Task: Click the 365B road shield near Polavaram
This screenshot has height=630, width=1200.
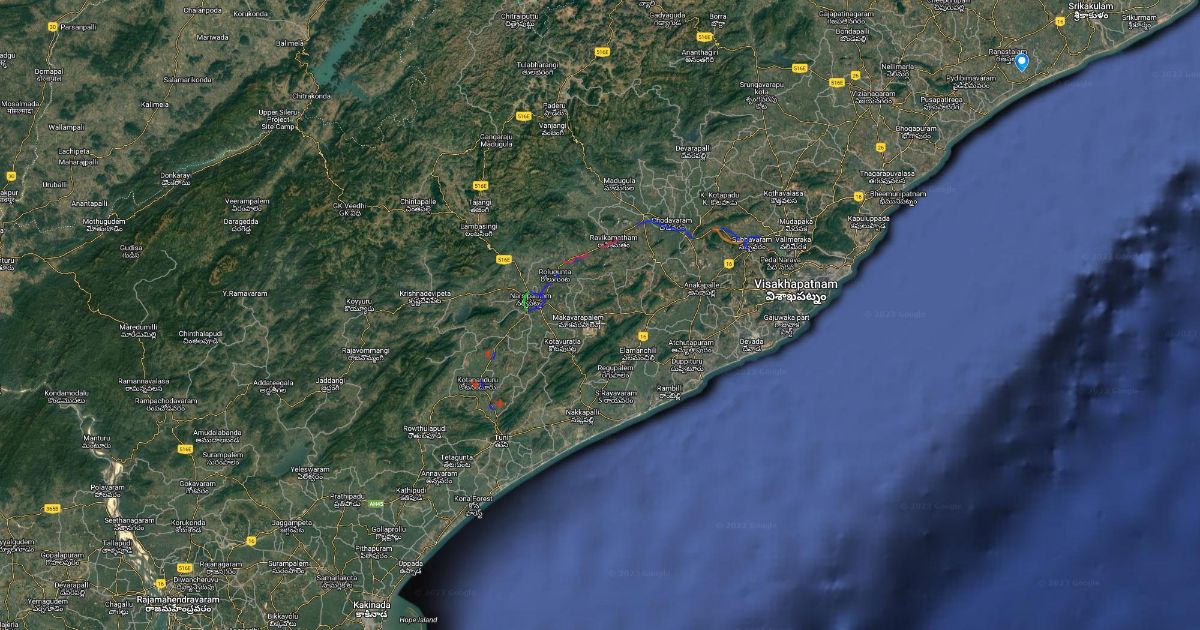Action: click(x=52, y=508)
